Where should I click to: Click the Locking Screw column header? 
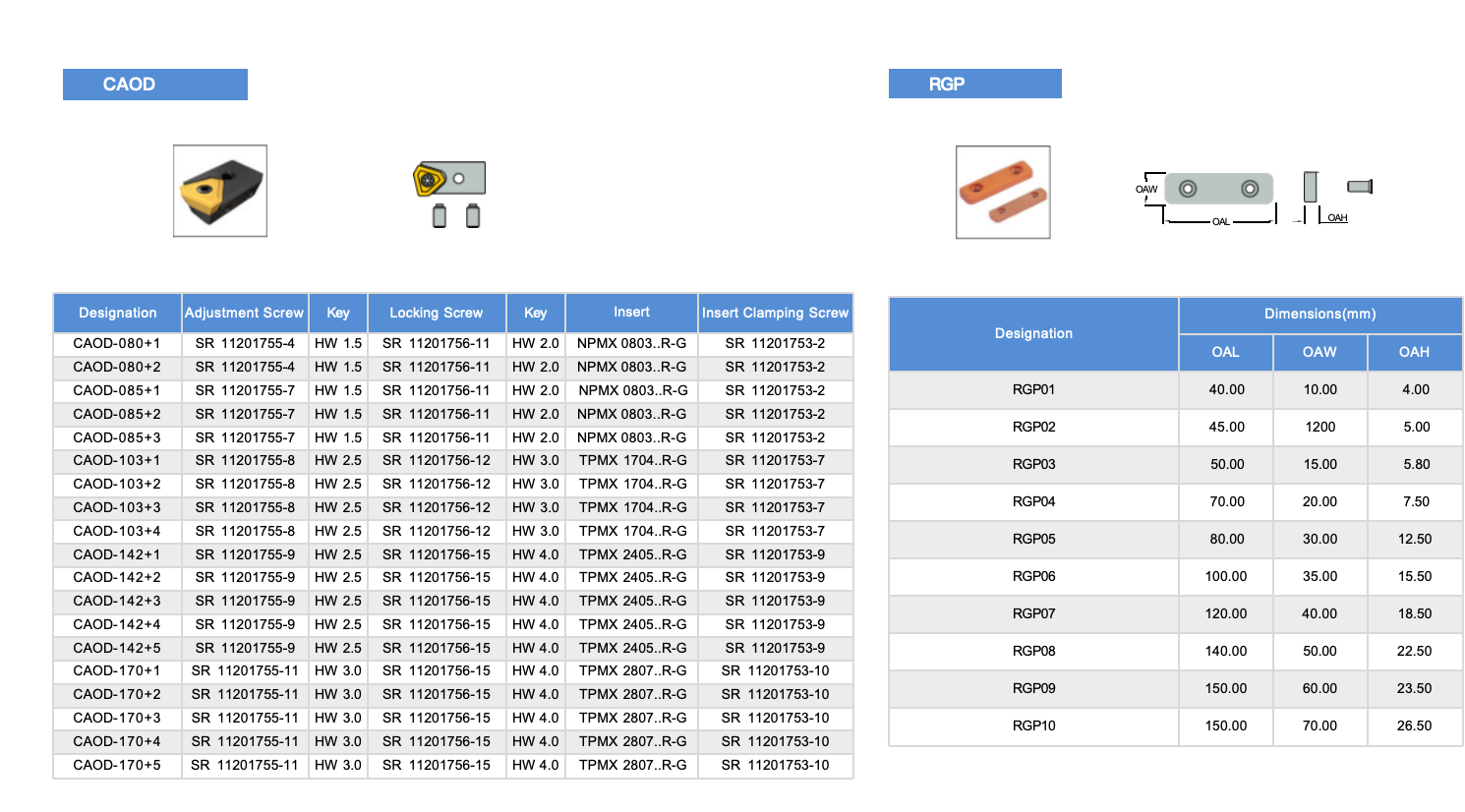click(x=437, y=313)
